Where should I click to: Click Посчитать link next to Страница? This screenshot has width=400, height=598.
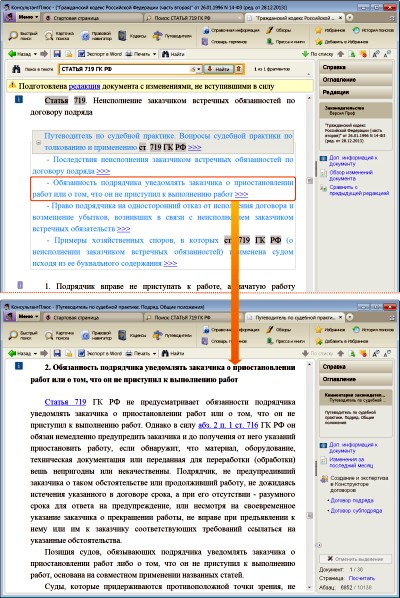(362, 578)
